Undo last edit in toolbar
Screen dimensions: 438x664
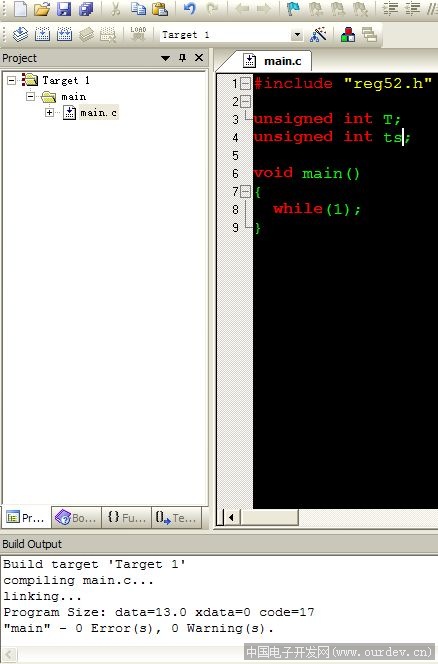pos(189,8)
